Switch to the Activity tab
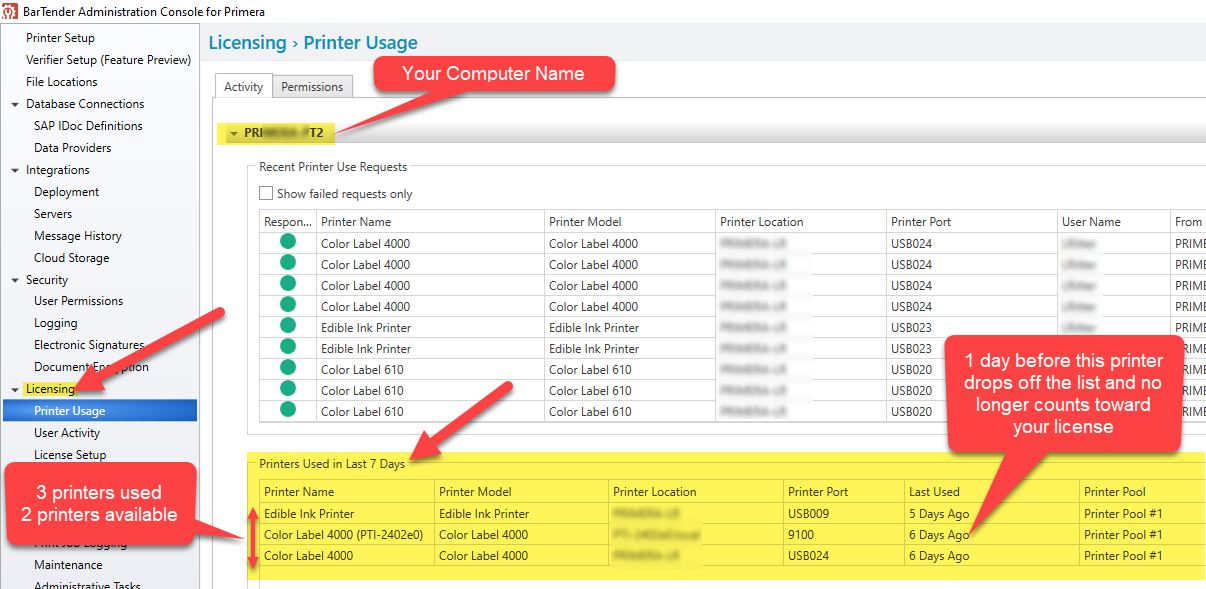The height and width of the screenshot is (589, 1206). coord(243,87)
